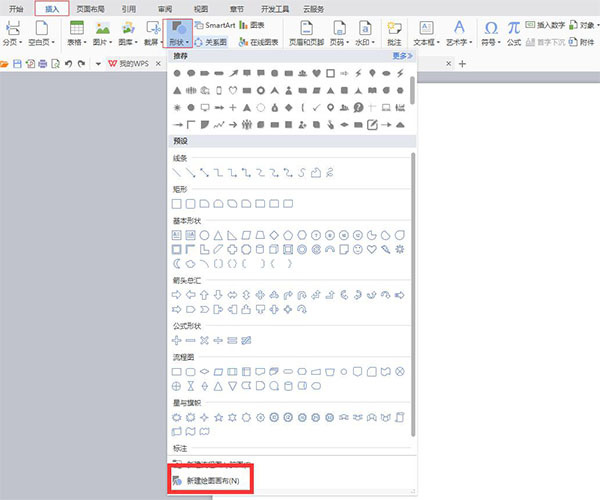Select the first rectangle shape under 矩形

[x=177, y=204]
